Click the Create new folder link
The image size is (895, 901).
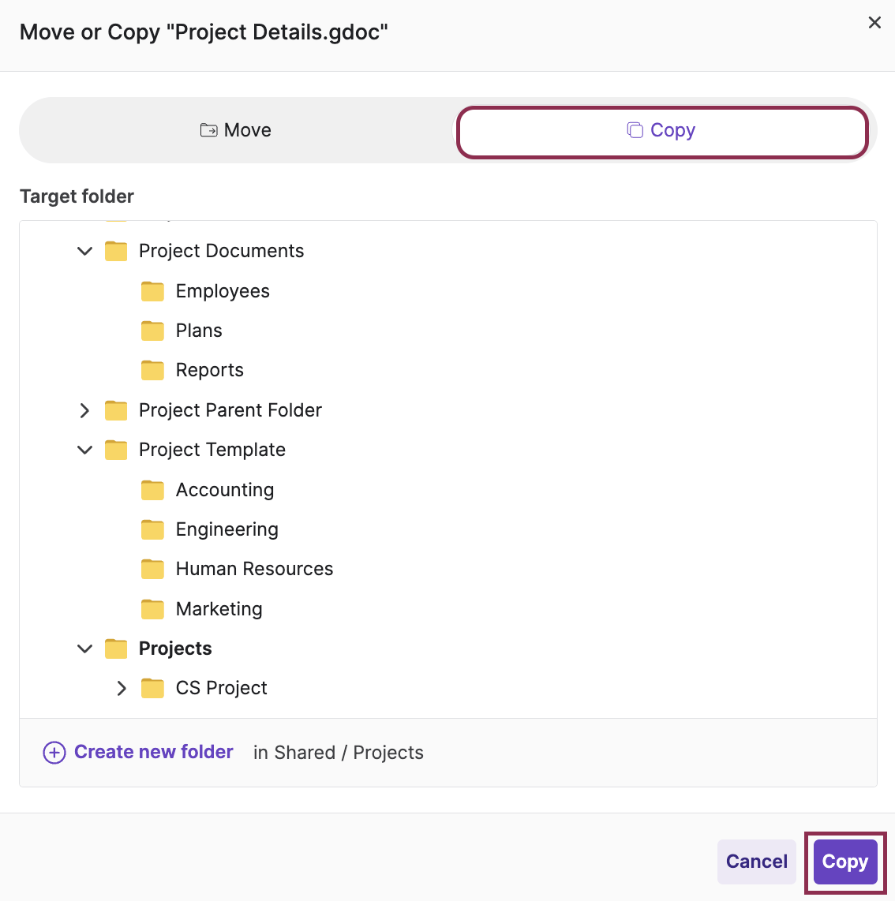[153, 752]
